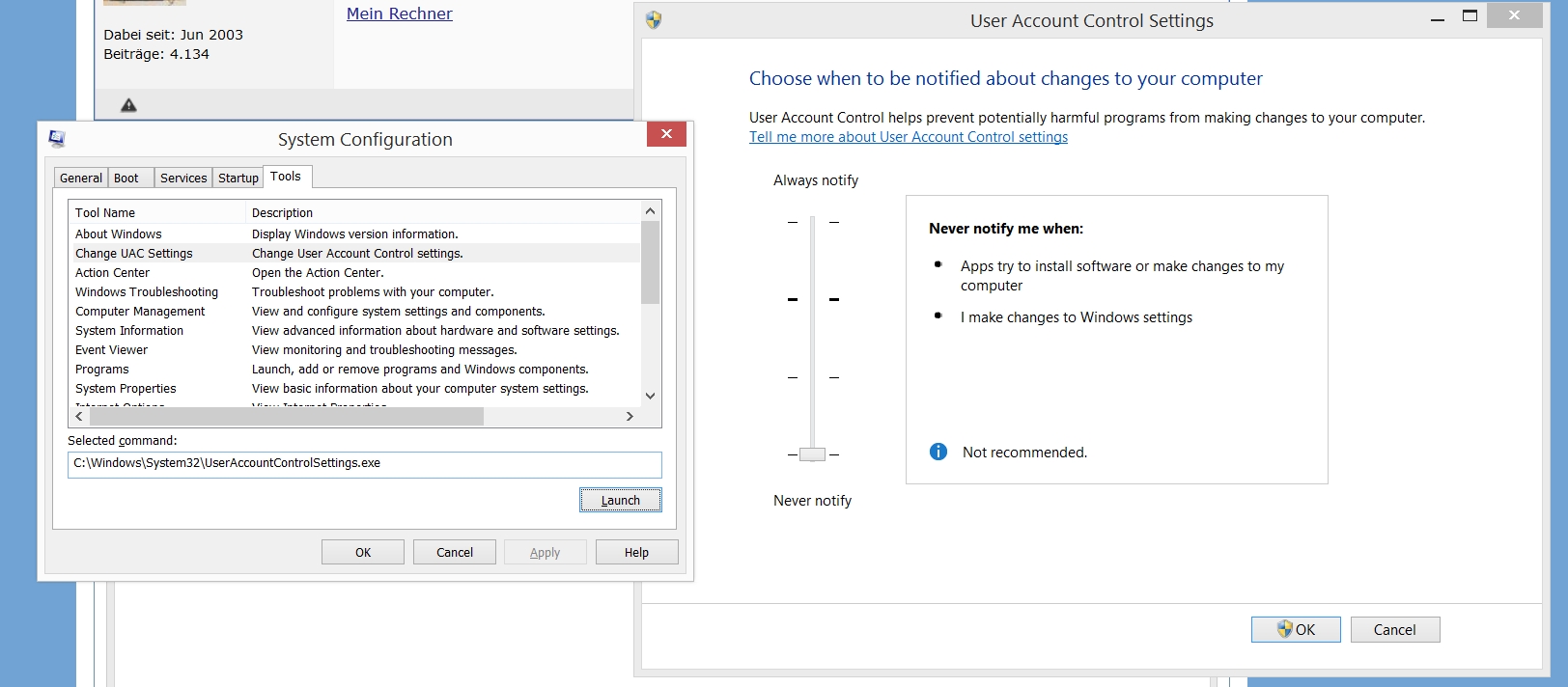Click 'Troubleshoot problems with your computer.' description
This screenshot has width=1568, height=687.
373,291
